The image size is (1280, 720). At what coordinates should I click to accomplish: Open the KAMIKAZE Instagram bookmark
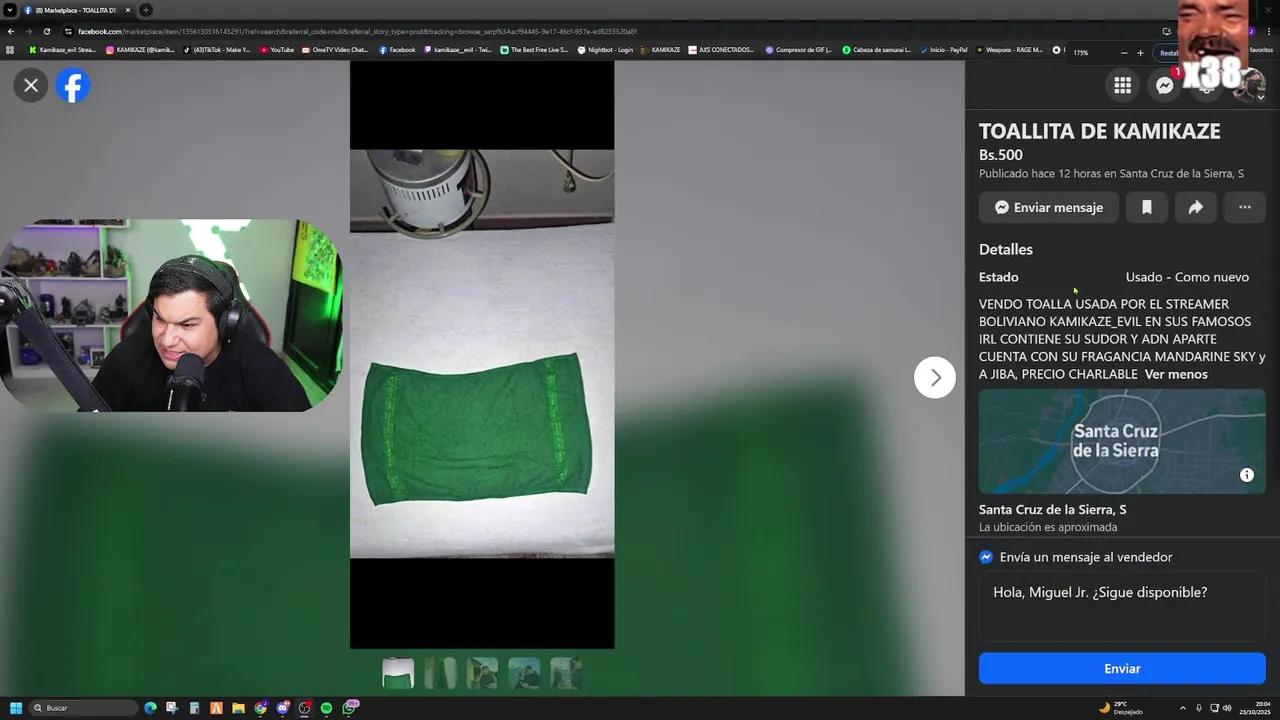click(141, 50)
